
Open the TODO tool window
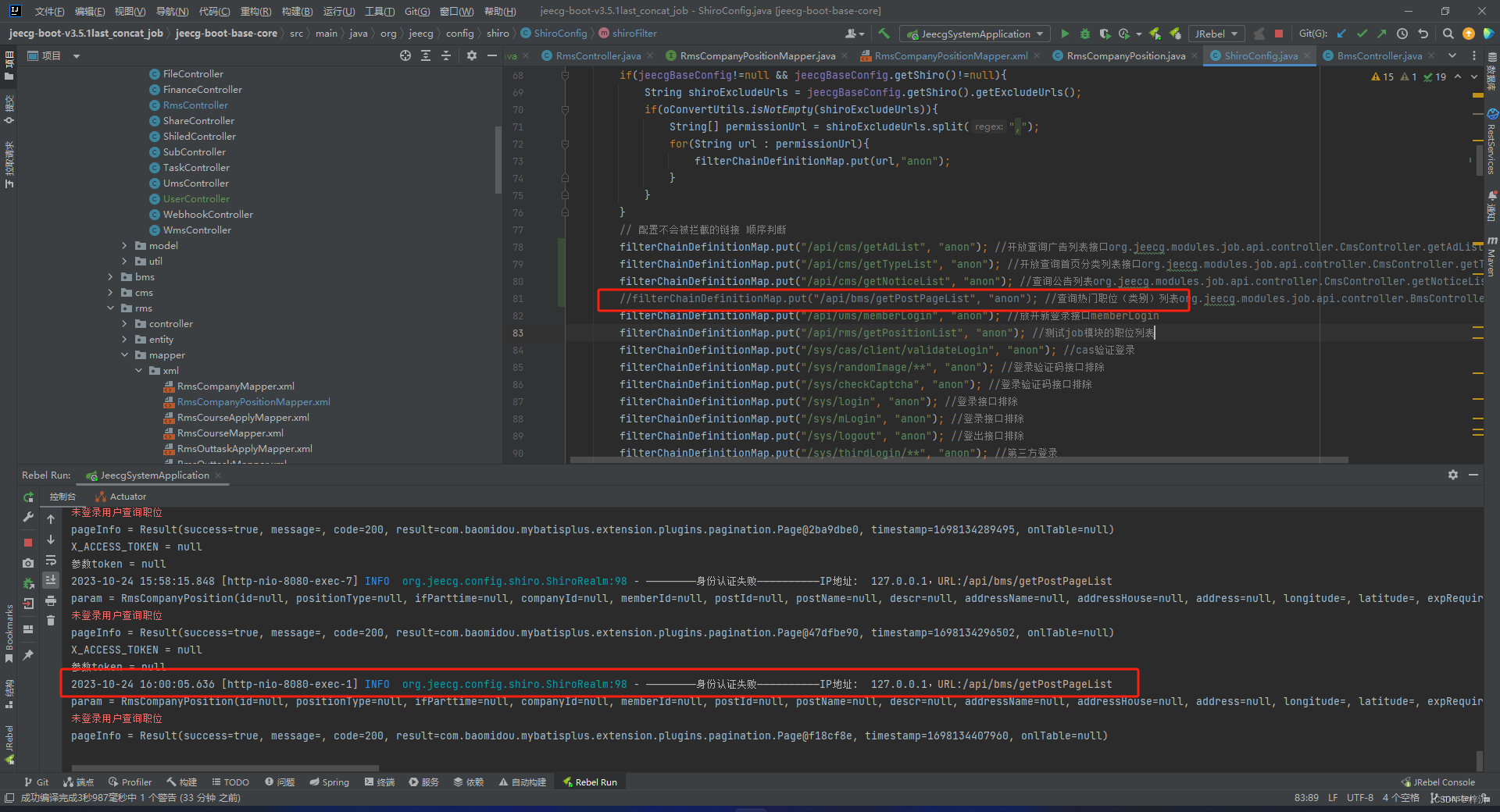(x=230, y=782)
